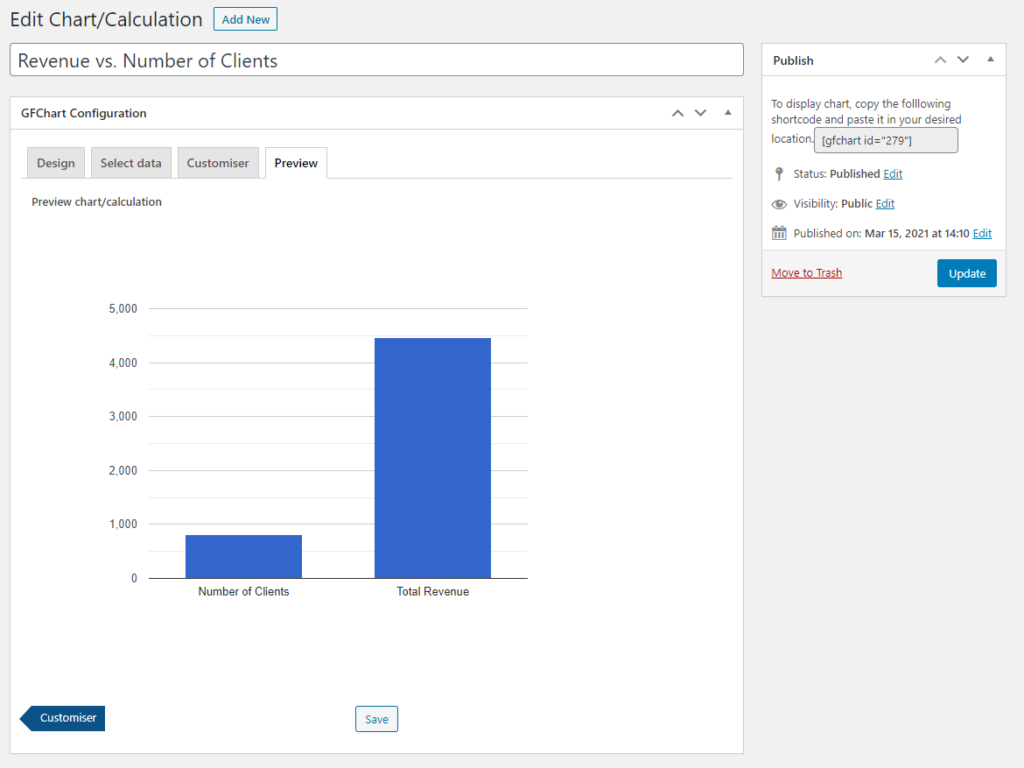The height and width of the screenshot is (768, 1024).
Task: Click the Preview tab
Action: pyautogui.click(x=296, y=162)
